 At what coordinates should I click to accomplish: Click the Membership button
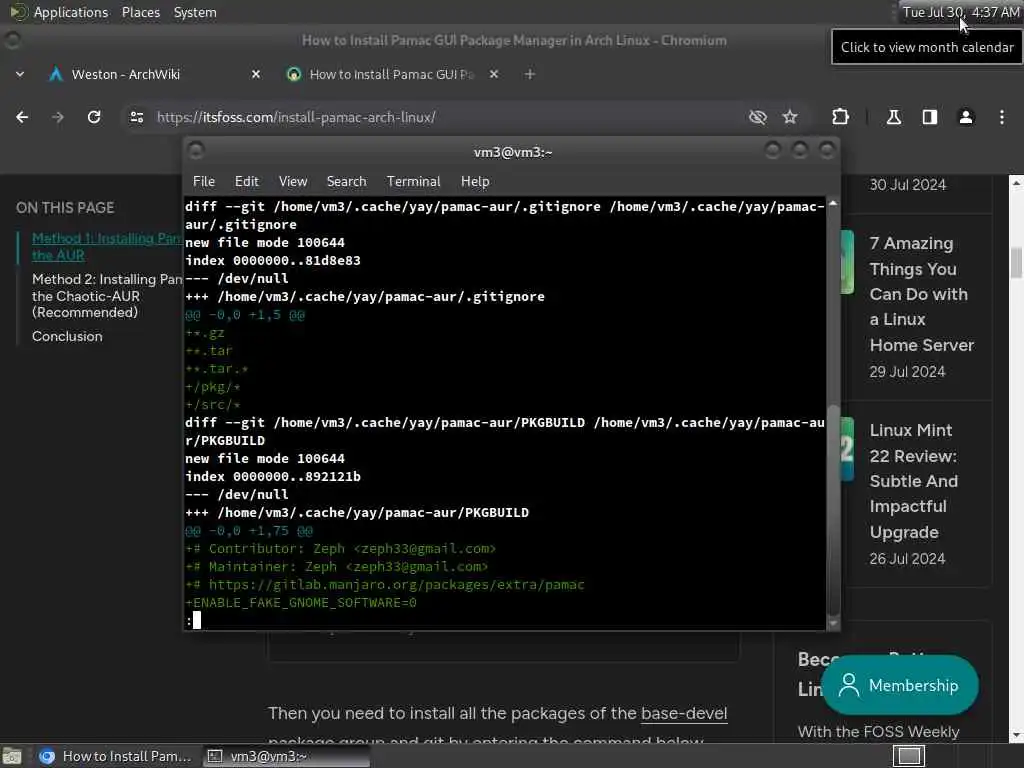pos(900,685)
